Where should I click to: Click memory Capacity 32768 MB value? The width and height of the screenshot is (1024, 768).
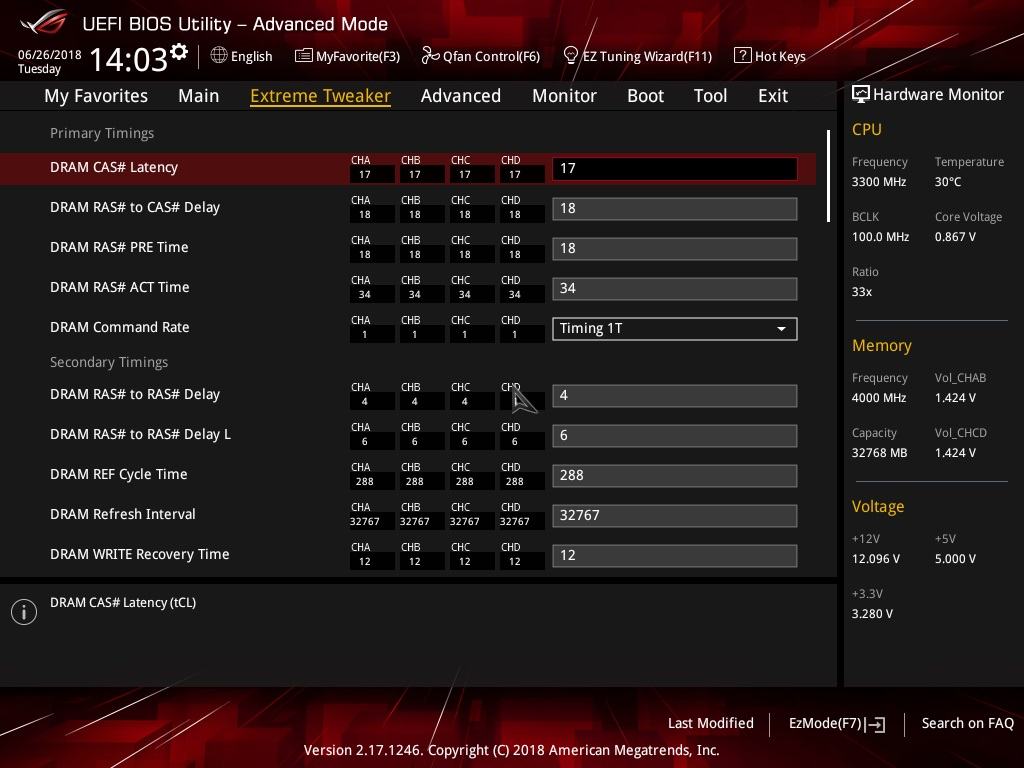[879, 453]
